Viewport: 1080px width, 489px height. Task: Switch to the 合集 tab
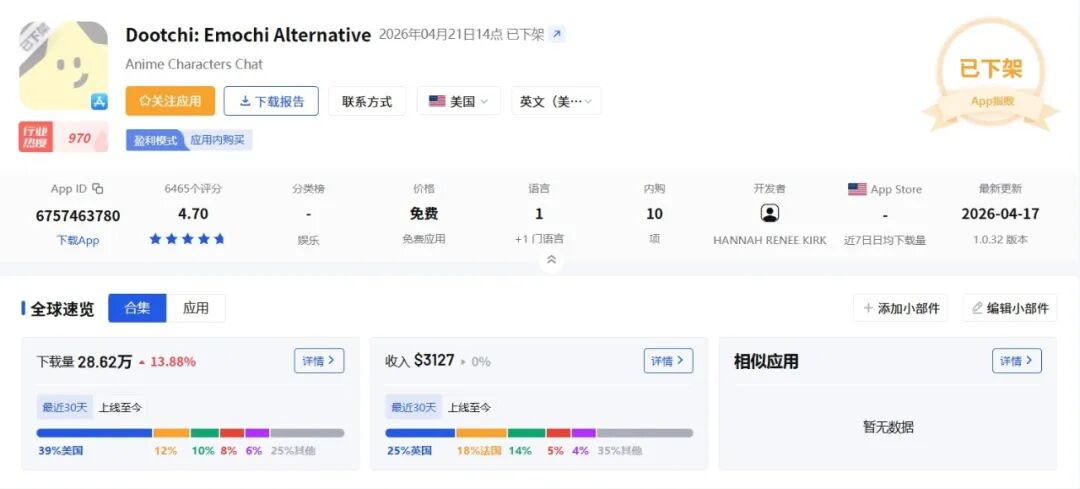[137, 308]
